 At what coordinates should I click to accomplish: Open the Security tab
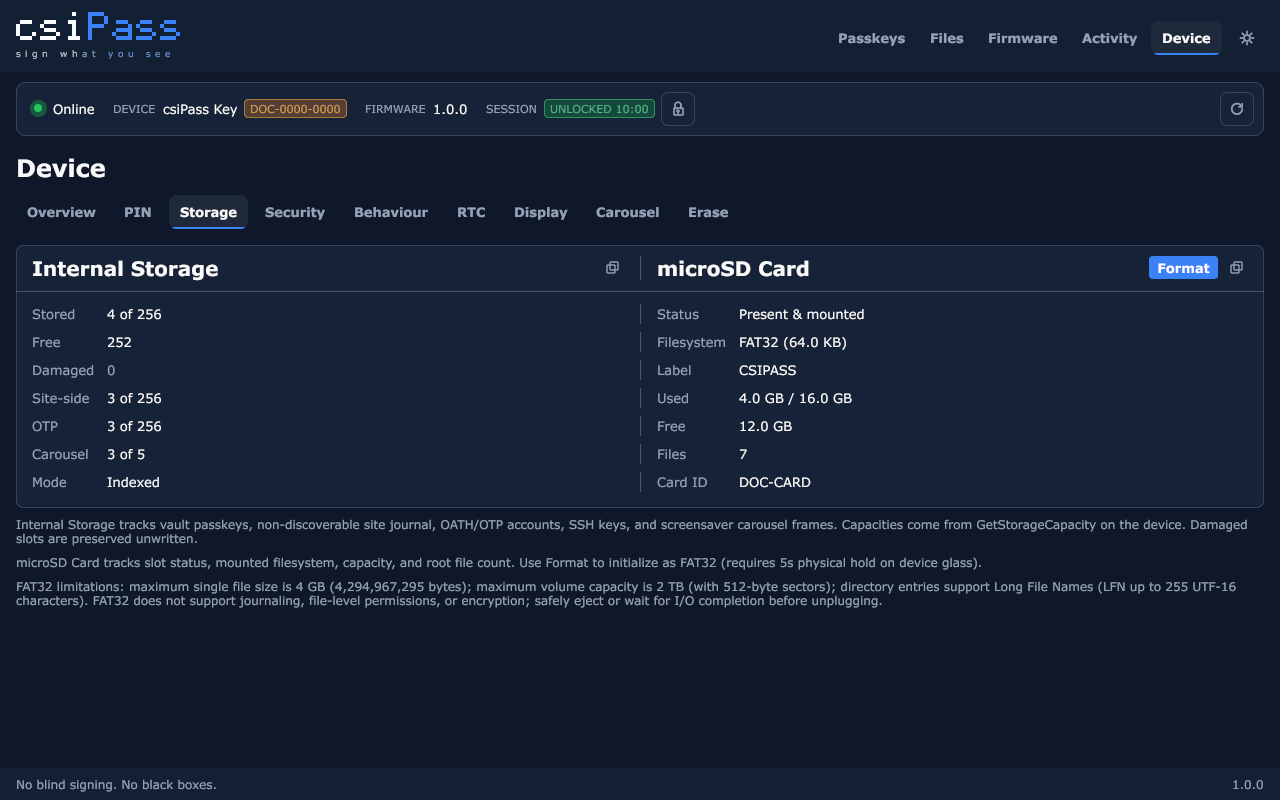click(x=295, y=212)
